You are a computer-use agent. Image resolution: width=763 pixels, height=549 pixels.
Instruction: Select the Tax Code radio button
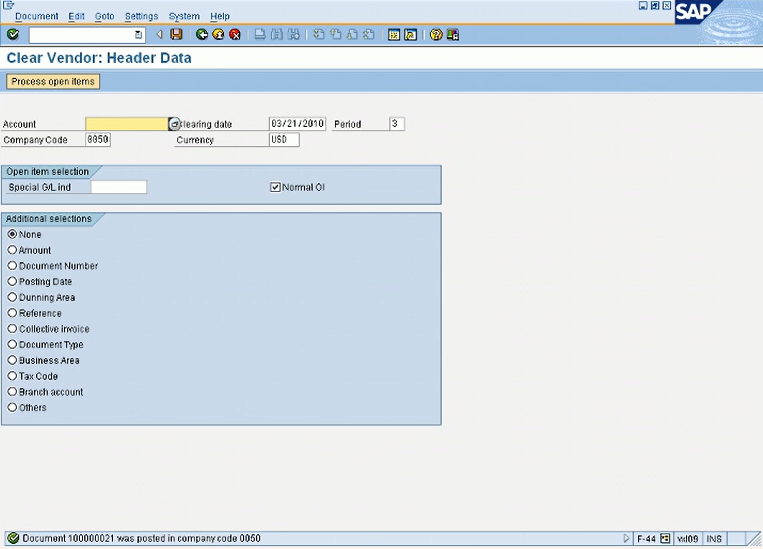tap(12, 376)
